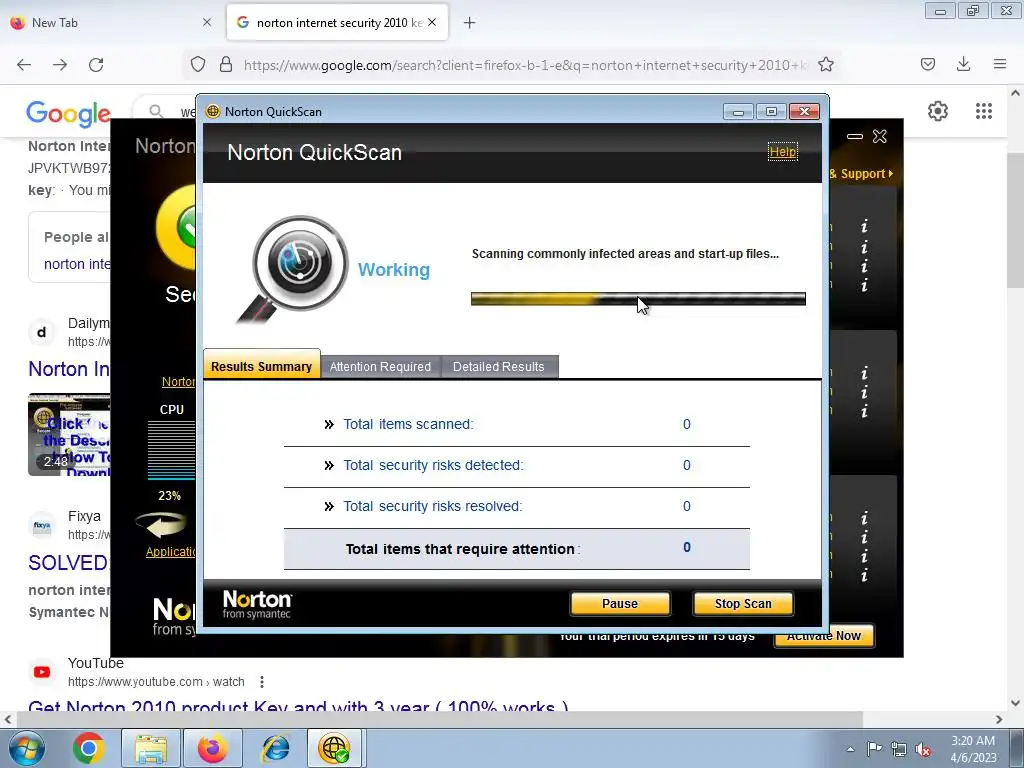Click the Total security risks resolved row
1024x768 pixels.
(x=517, y=507)
